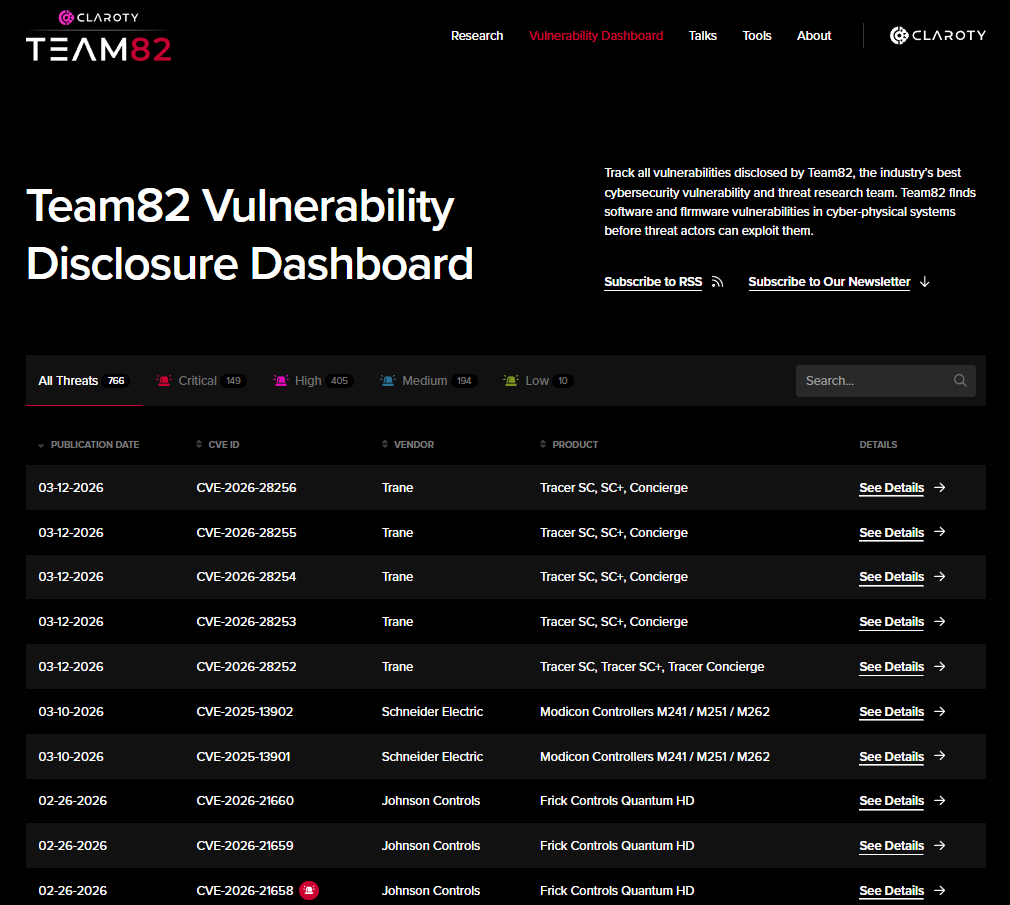The height and width of the screenshot is (905, 1010).
Task: Open See Details for CVE-2026-21658
Action: [x=891, y=891]
